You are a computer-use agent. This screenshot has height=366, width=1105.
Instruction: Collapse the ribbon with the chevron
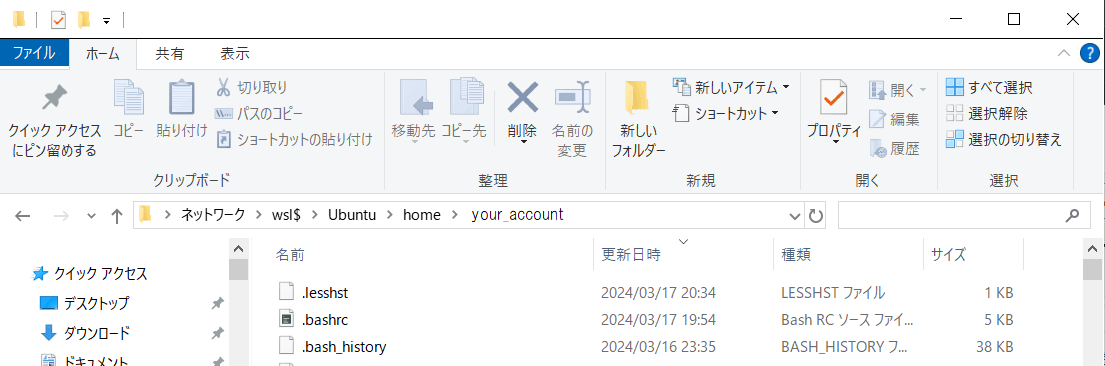point(1064,53)
